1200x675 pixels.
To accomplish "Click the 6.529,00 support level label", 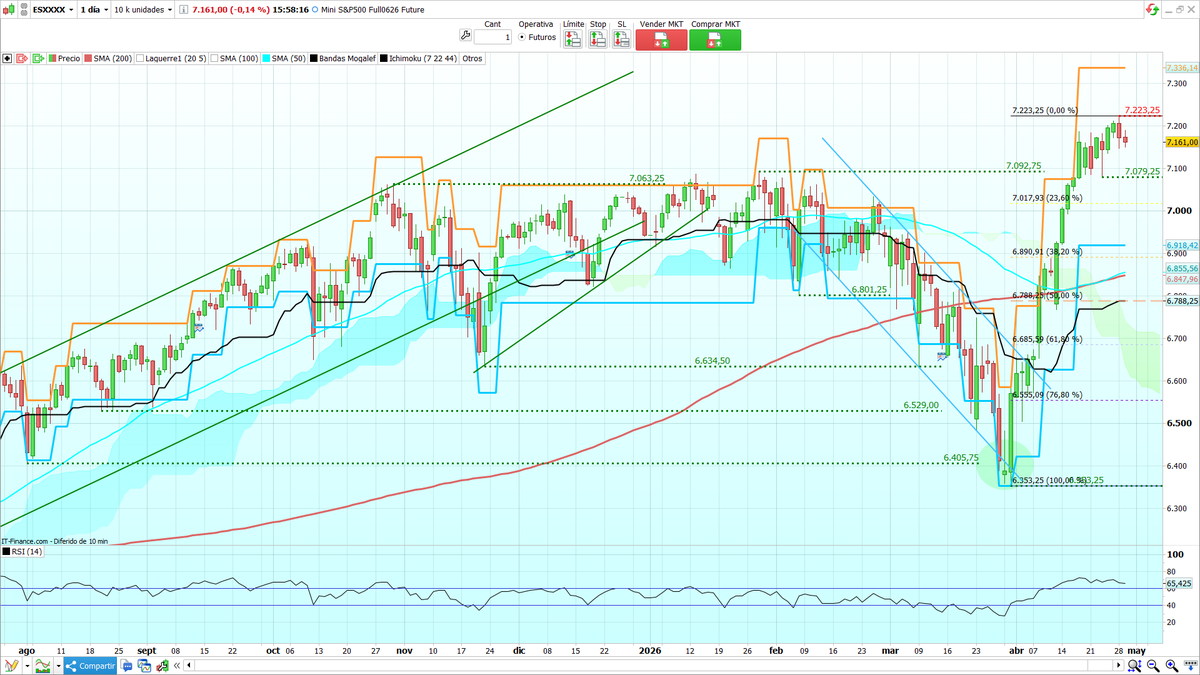I will [x=921, y=405].
